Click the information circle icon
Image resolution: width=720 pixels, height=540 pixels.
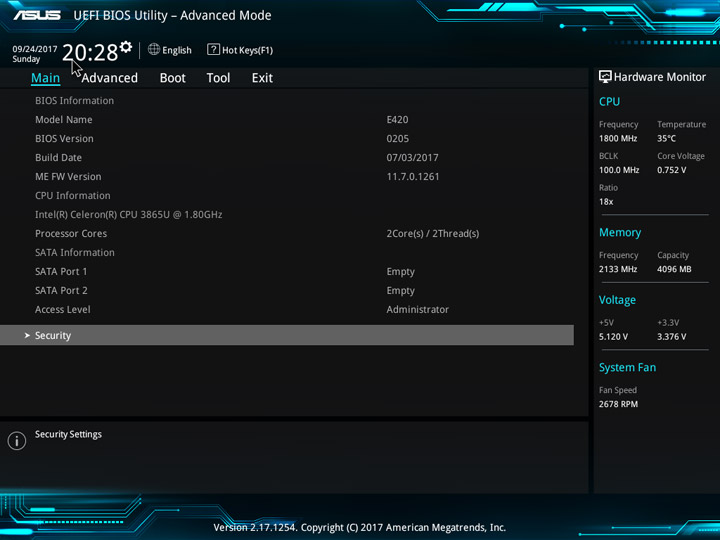17,441
